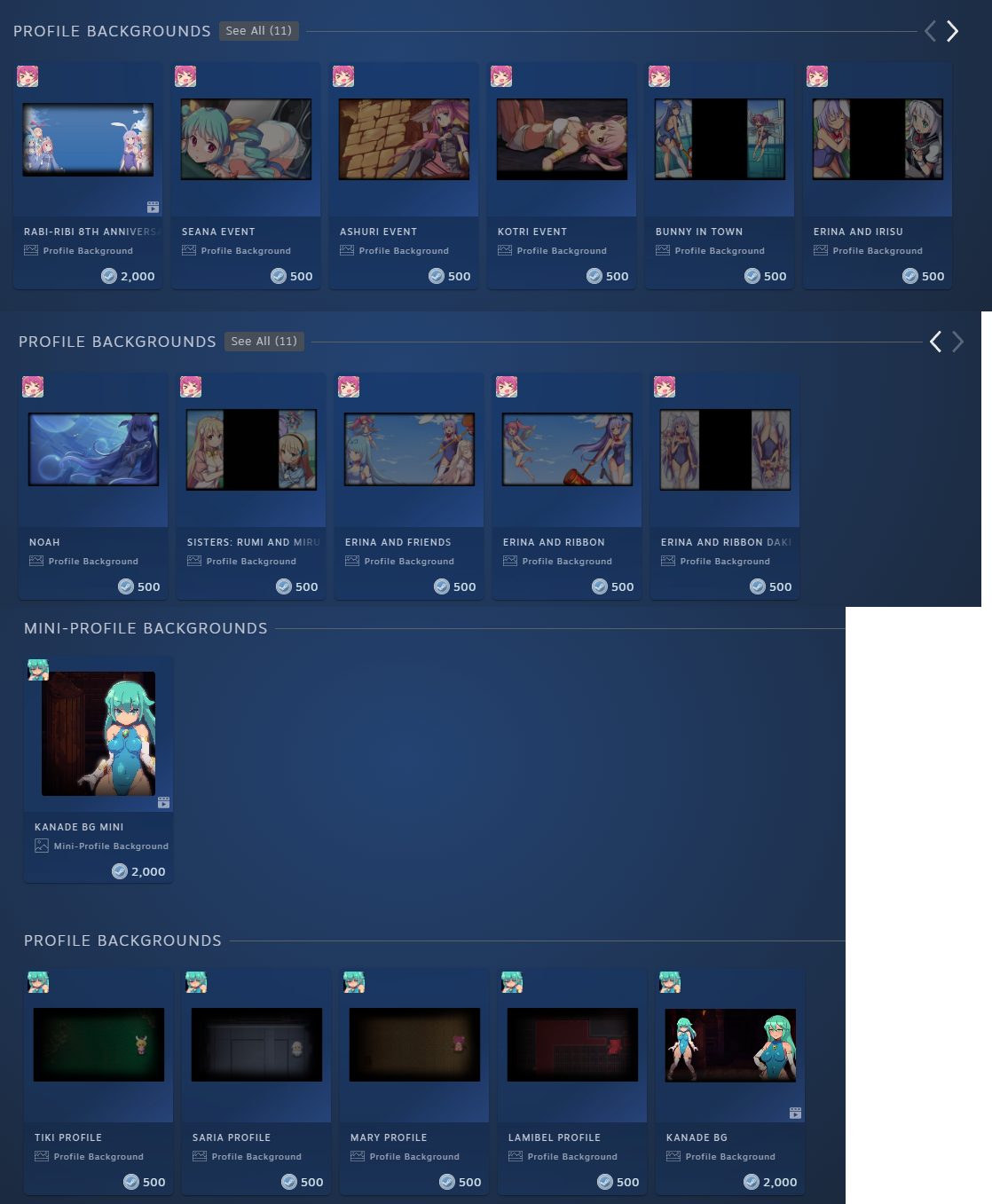Click the game icon on Kanade BG card
992x1204 pixels.
coord(670,982)
